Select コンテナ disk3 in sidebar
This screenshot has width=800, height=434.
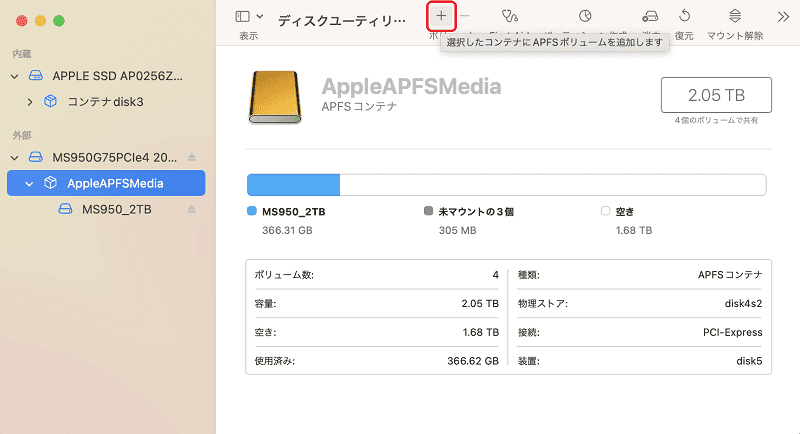tap(106, 101)
